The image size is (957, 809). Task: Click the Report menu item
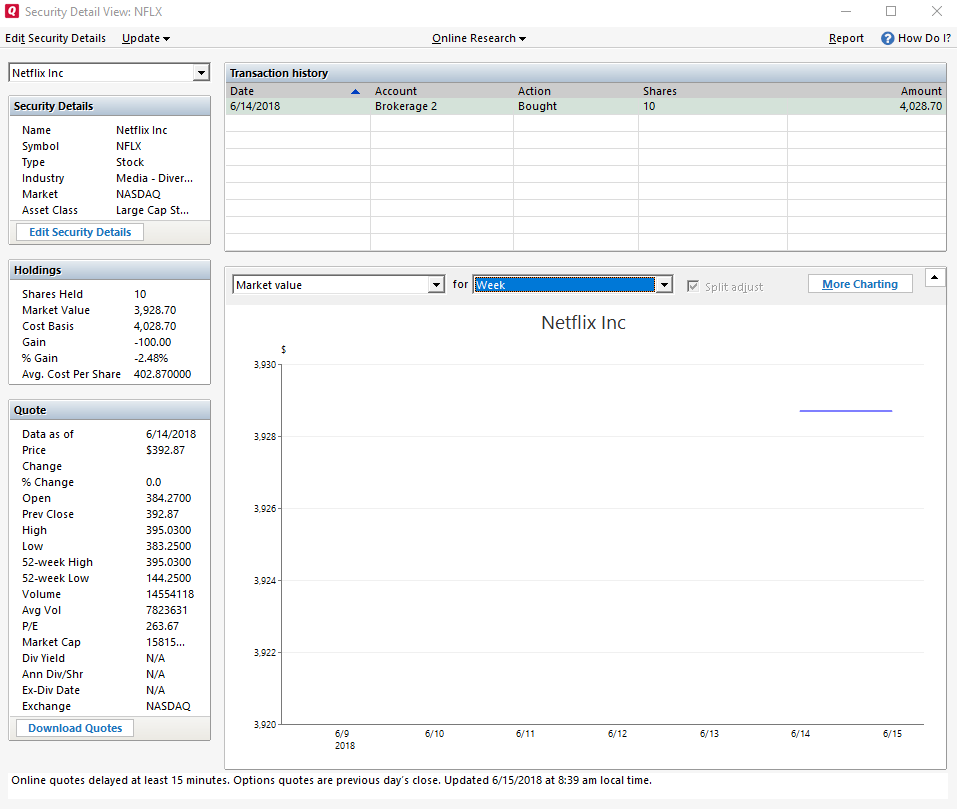click(x=846, y=38)
